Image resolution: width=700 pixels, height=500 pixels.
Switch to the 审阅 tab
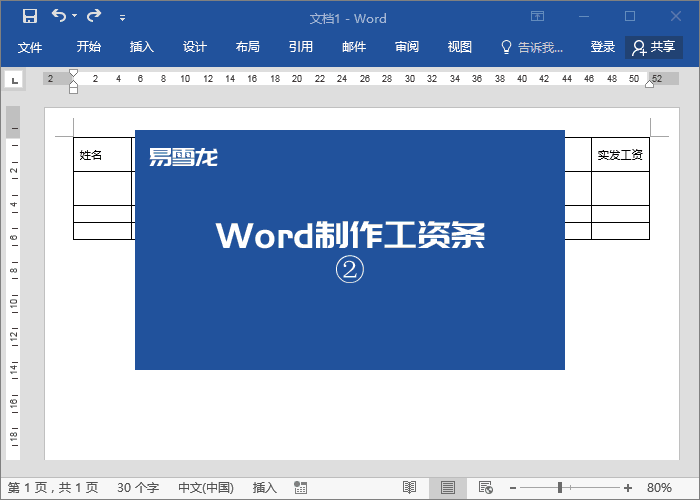tap(407, 47)
